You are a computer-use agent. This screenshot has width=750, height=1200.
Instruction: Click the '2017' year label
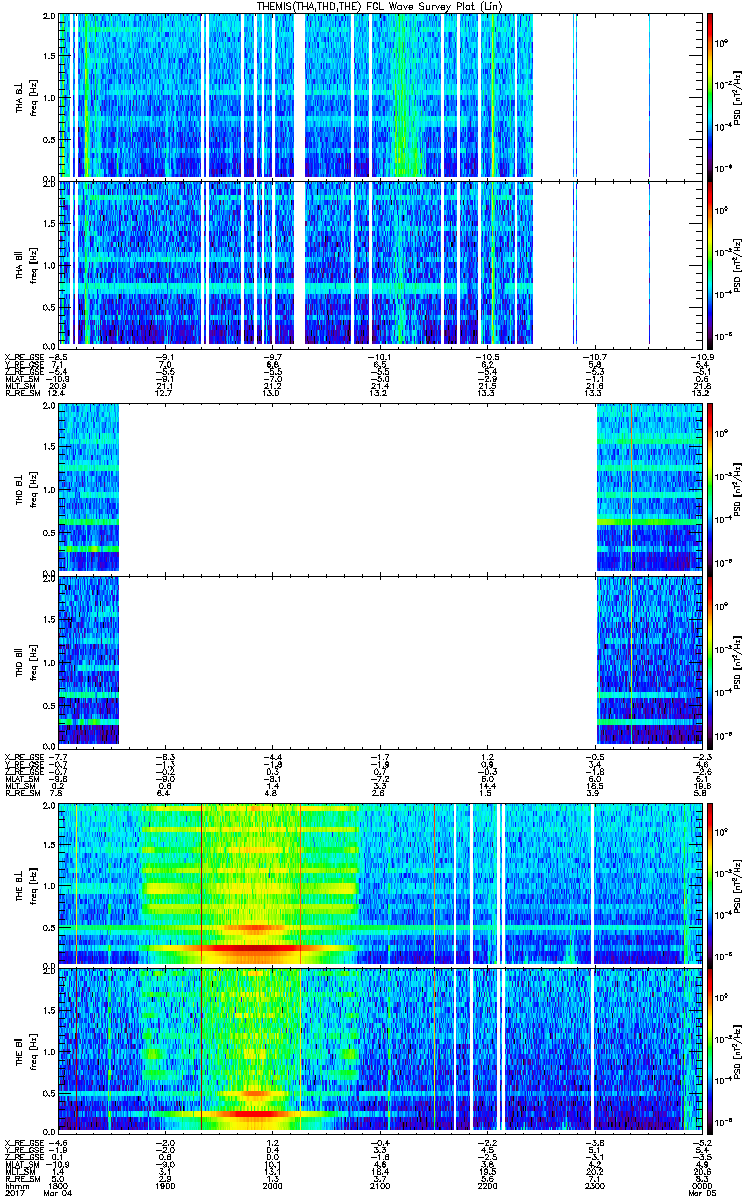tap(14, 1195)
